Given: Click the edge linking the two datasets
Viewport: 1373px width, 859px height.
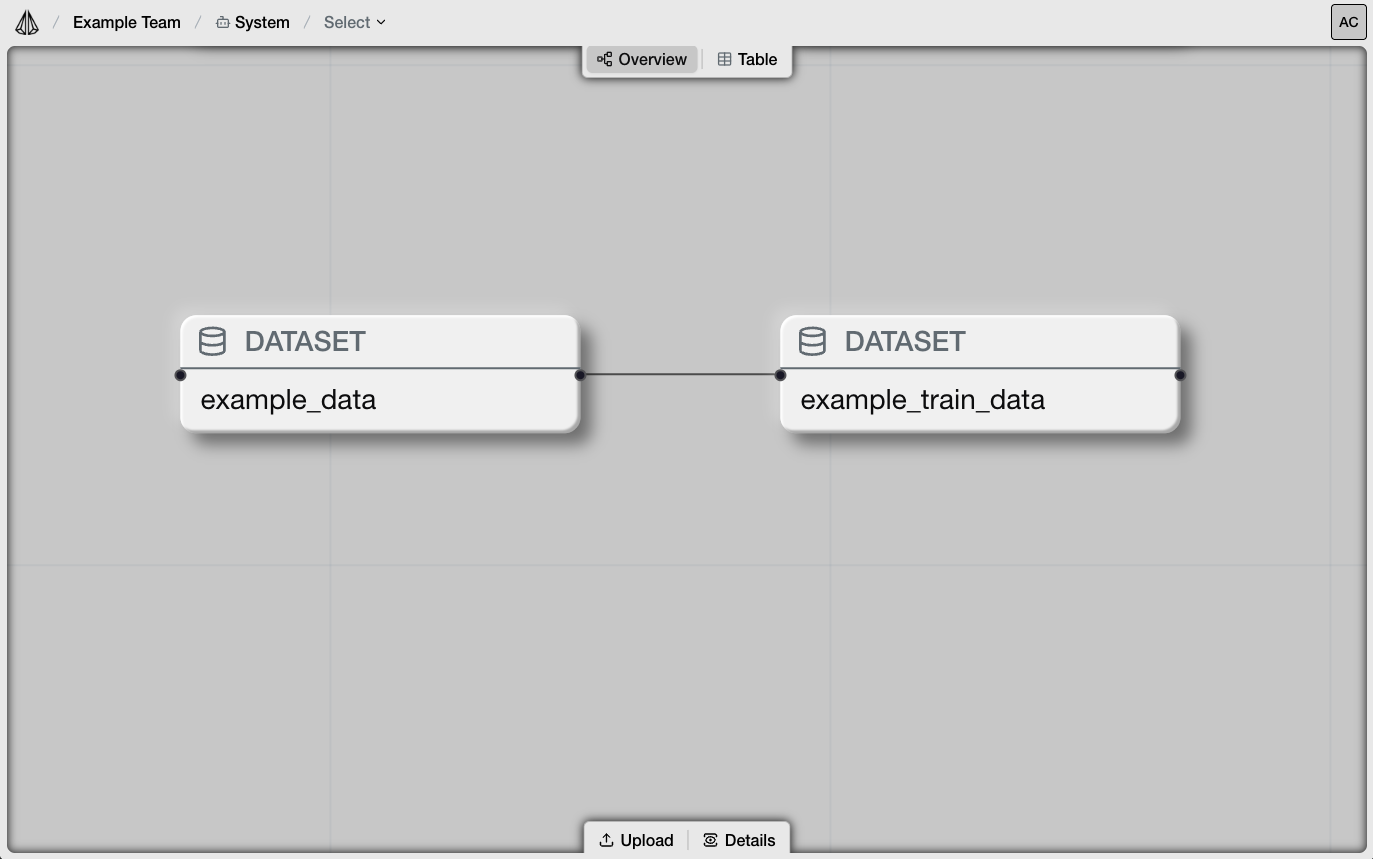Looking at the screenshot, I should pos(680,375).
